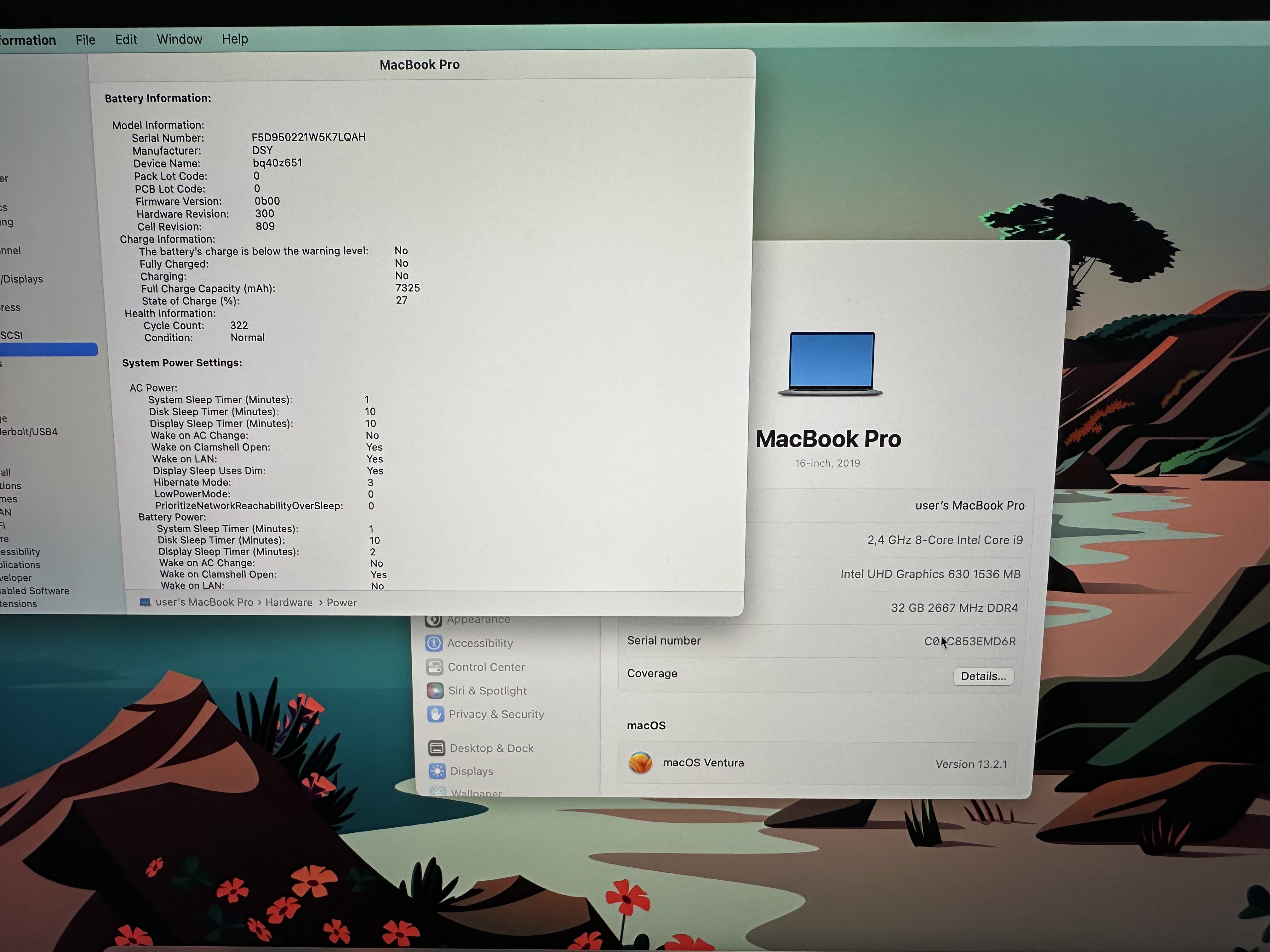Open the Window menu

179,39
